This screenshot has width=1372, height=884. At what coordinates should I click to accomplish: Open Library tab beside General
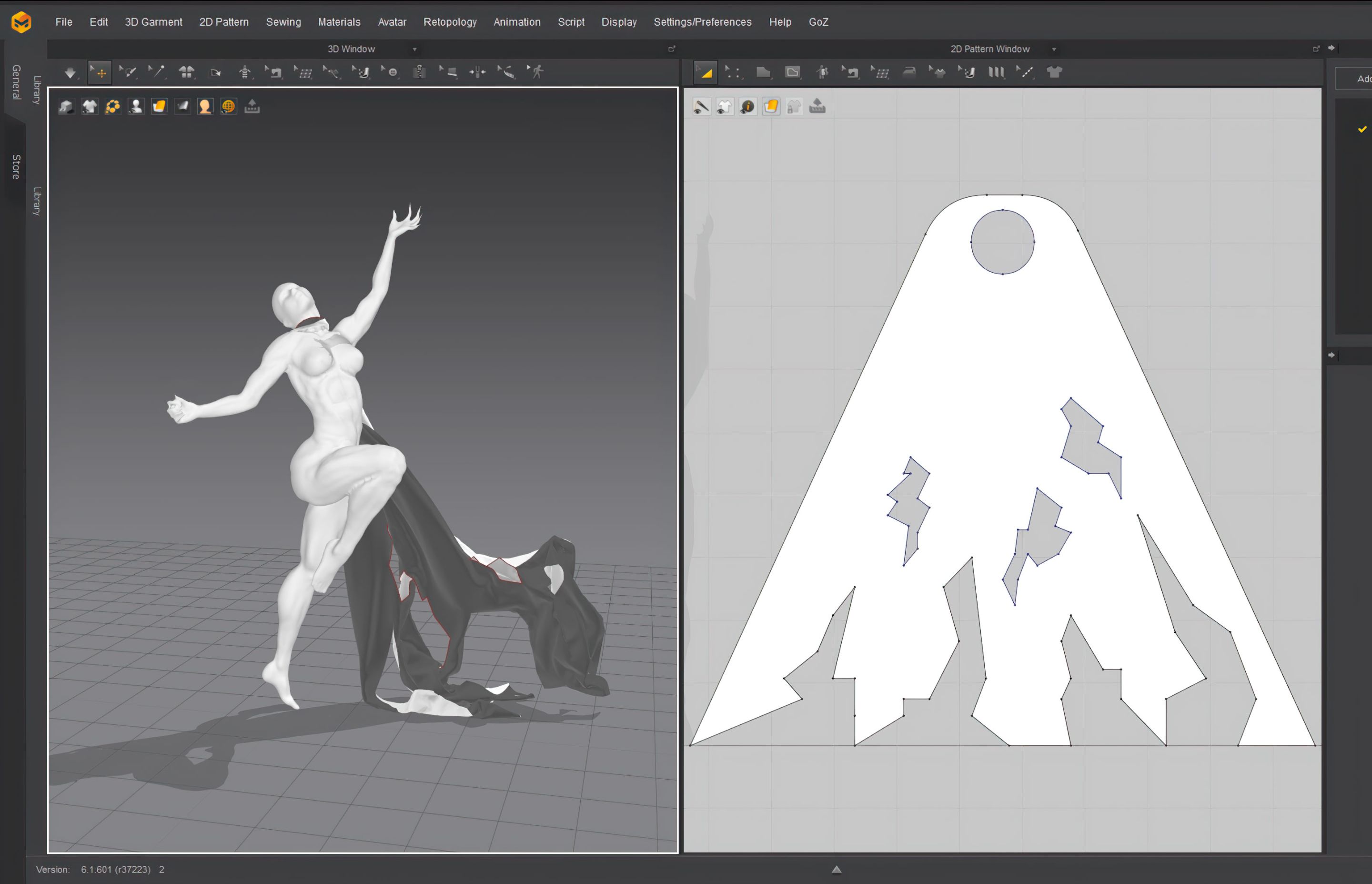(x=37, y=90)
